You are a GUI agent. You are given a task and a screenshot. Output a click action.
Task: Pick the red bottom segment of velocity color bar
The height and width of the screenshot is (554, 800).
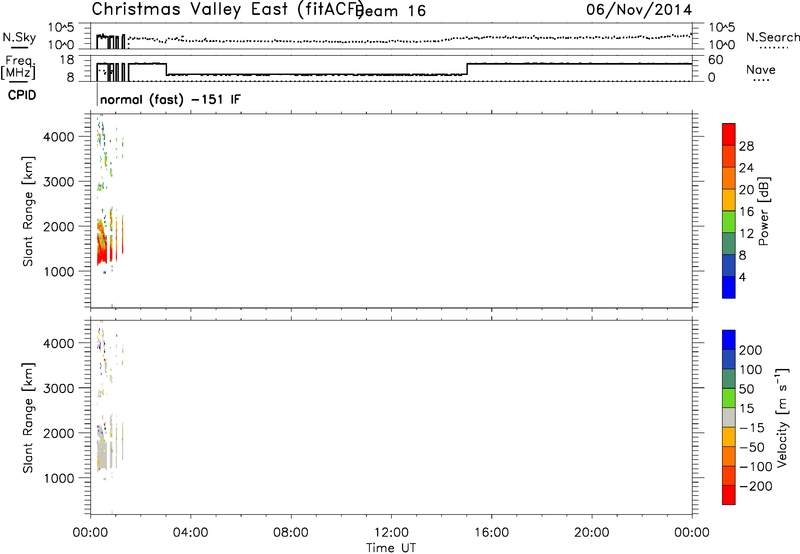pyautogui.click(x=729, y=495)
